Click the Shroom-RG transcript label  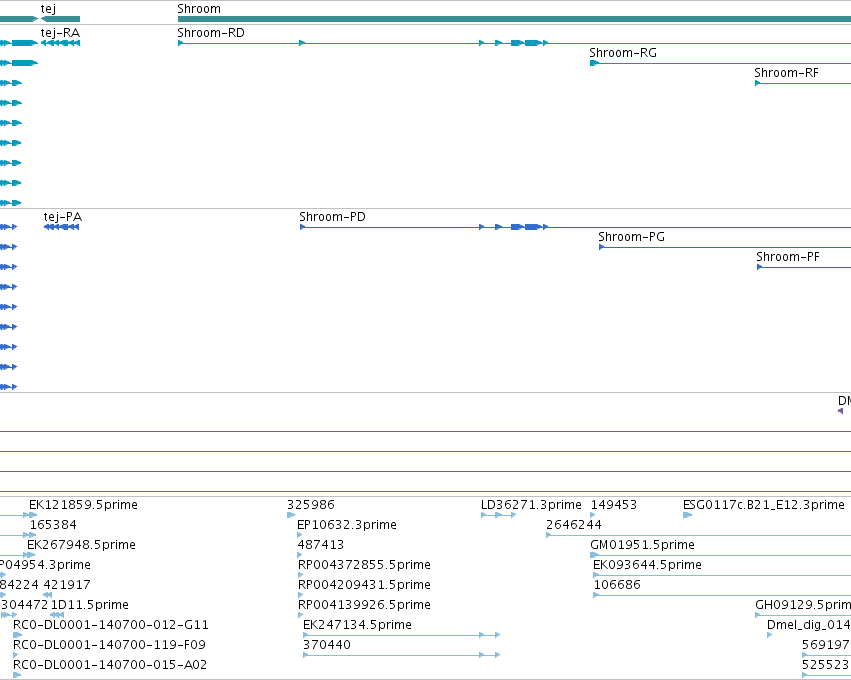coord(623,53)
